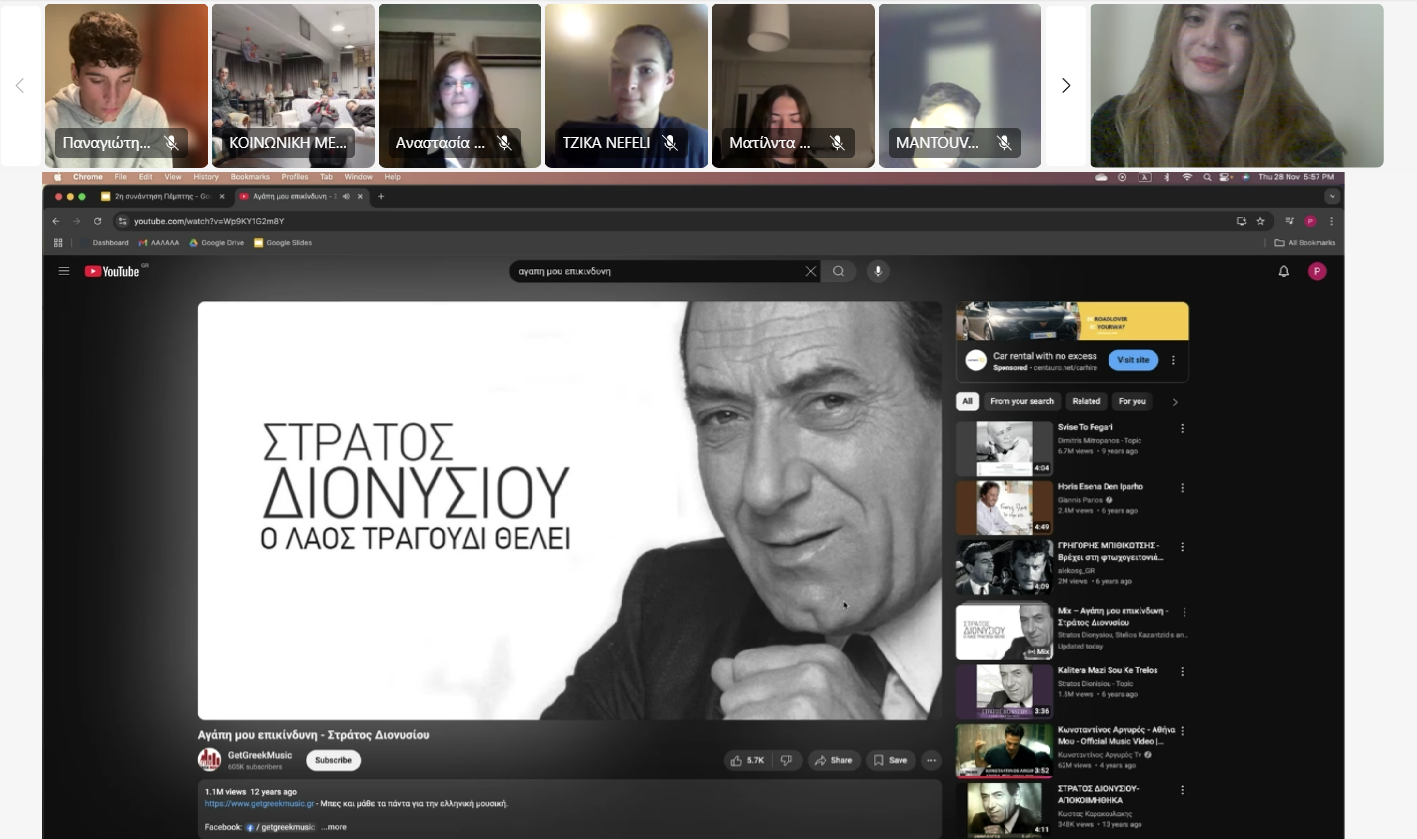Image resolution: width=1417 pixels, height=839 pixels.
Task: Open the YouTube account avatar menu
Action: tap(1317, 271)
